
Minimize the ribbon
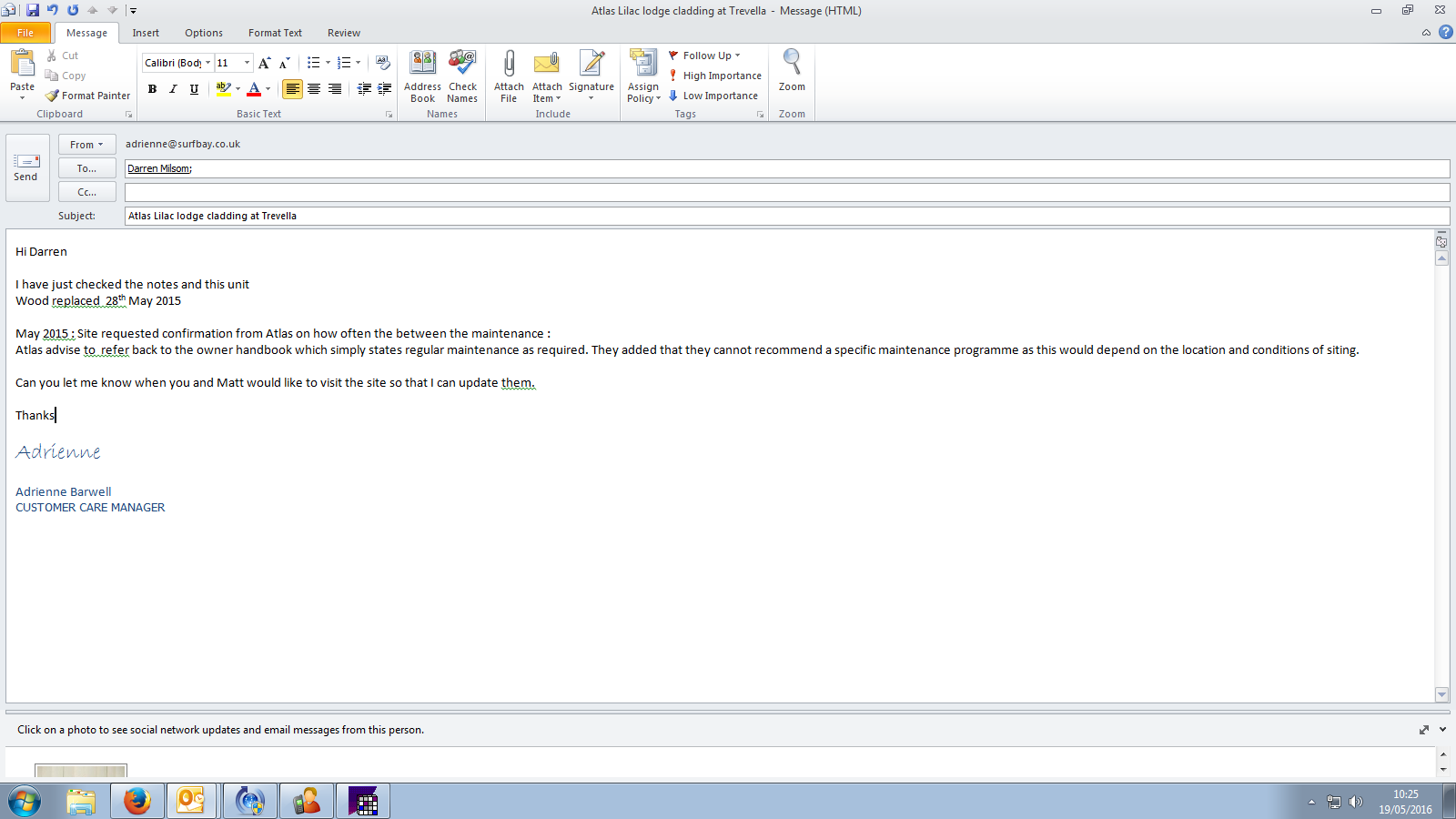[1426, 33]
